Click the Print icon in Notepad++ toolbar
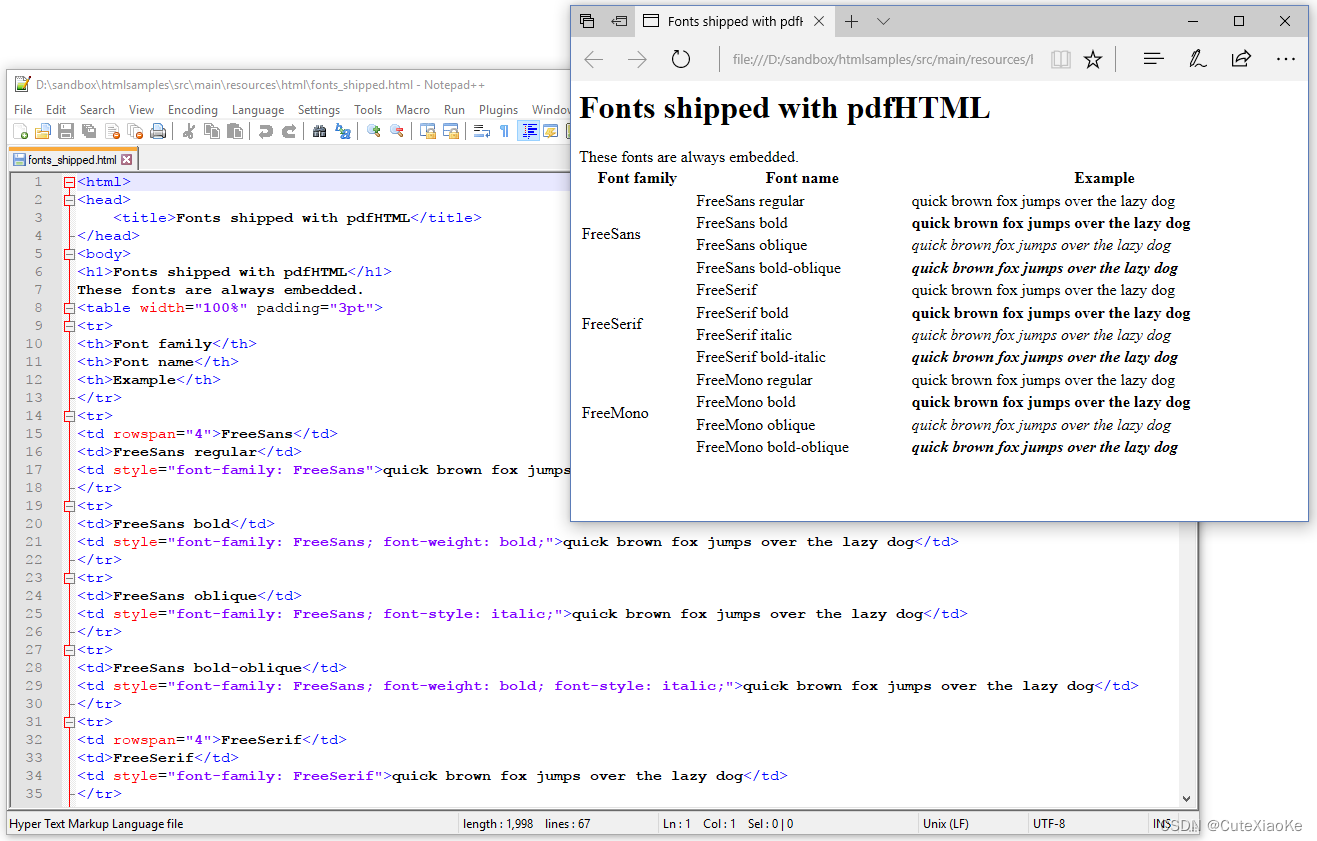 (158, 131)
